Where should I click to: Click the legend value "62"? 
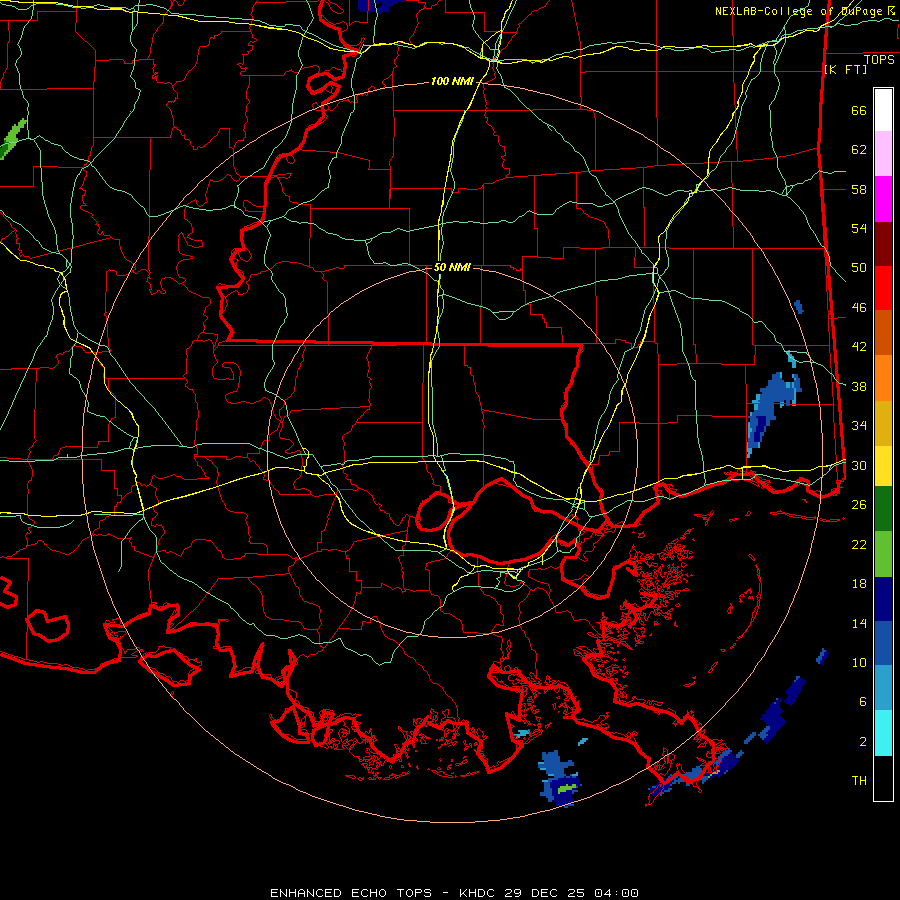(859, 150)
